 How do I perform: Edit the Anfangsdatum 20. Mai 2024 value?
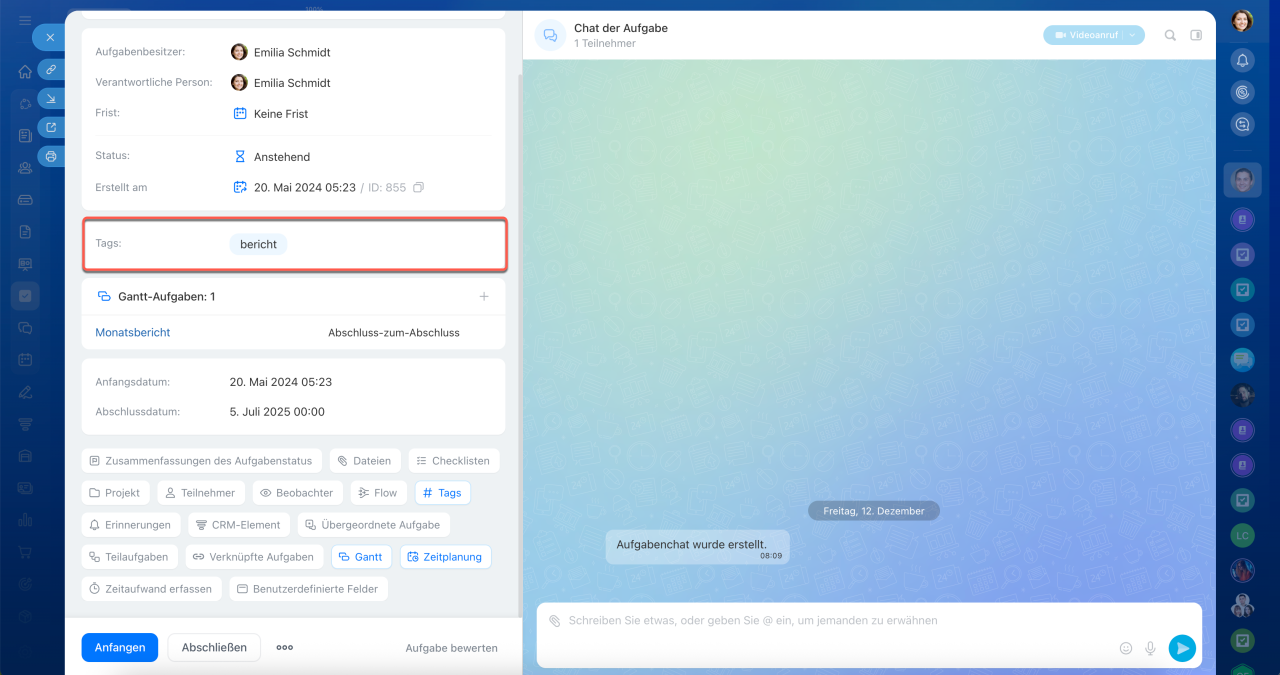coord(281,382)
